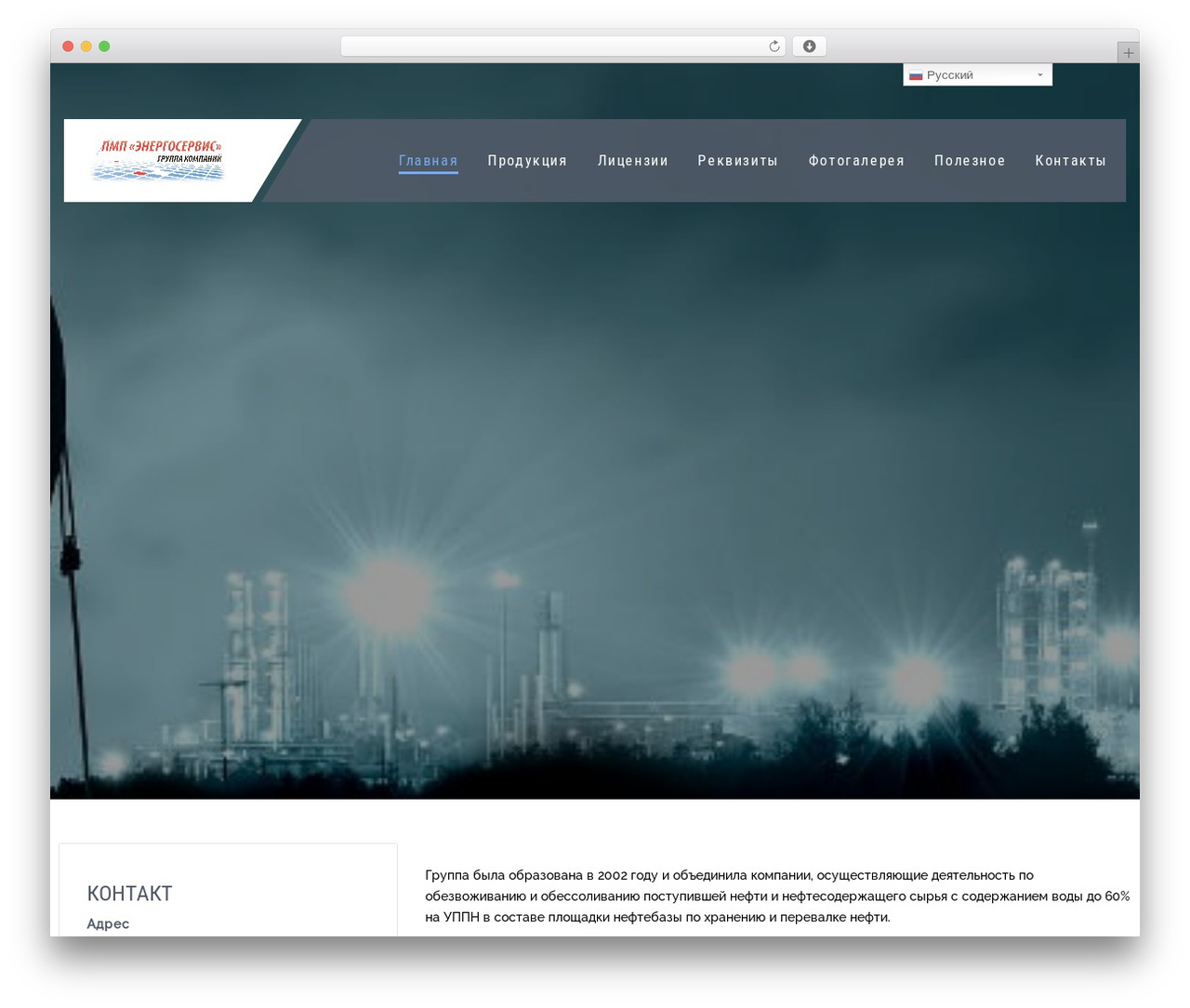Viewport: 1190px width, 1008px height.
Task: Open the Полезное menu item
Action: pos(970,161)
